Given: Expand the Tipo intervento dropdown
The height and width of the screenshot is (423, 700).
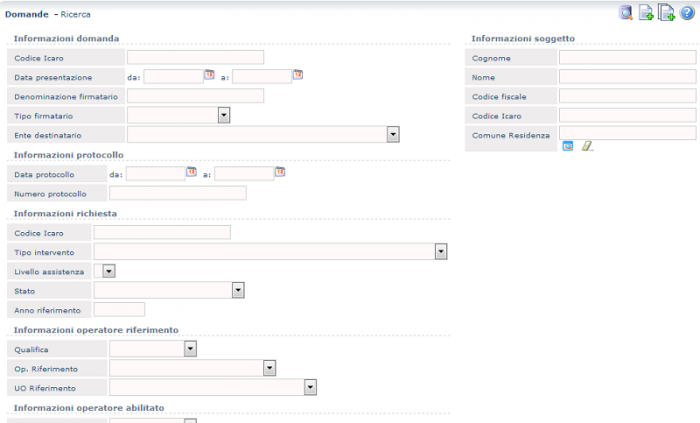Looking at the screenshot, I should click(x=440, y=251).
